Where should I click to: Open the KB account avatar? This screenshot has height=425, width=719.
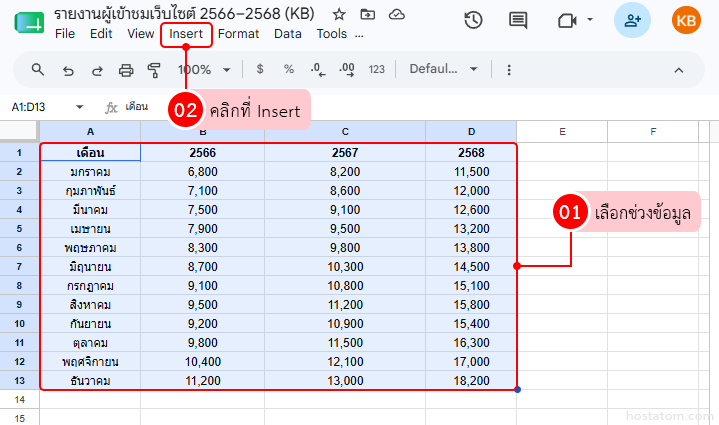(x=686, y=21)
